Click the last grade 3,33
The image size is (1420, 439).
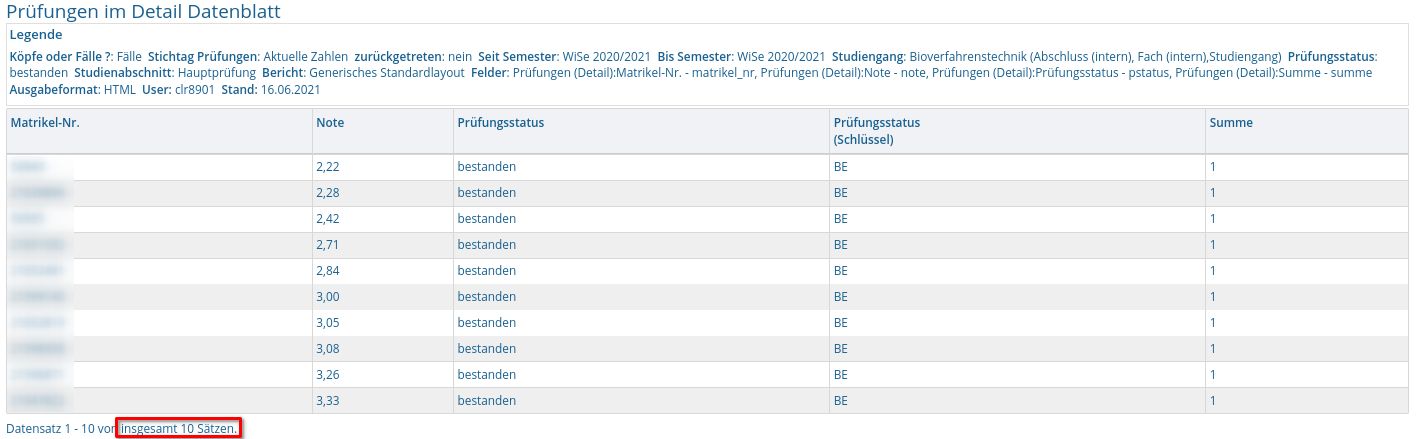click(329, 400)
